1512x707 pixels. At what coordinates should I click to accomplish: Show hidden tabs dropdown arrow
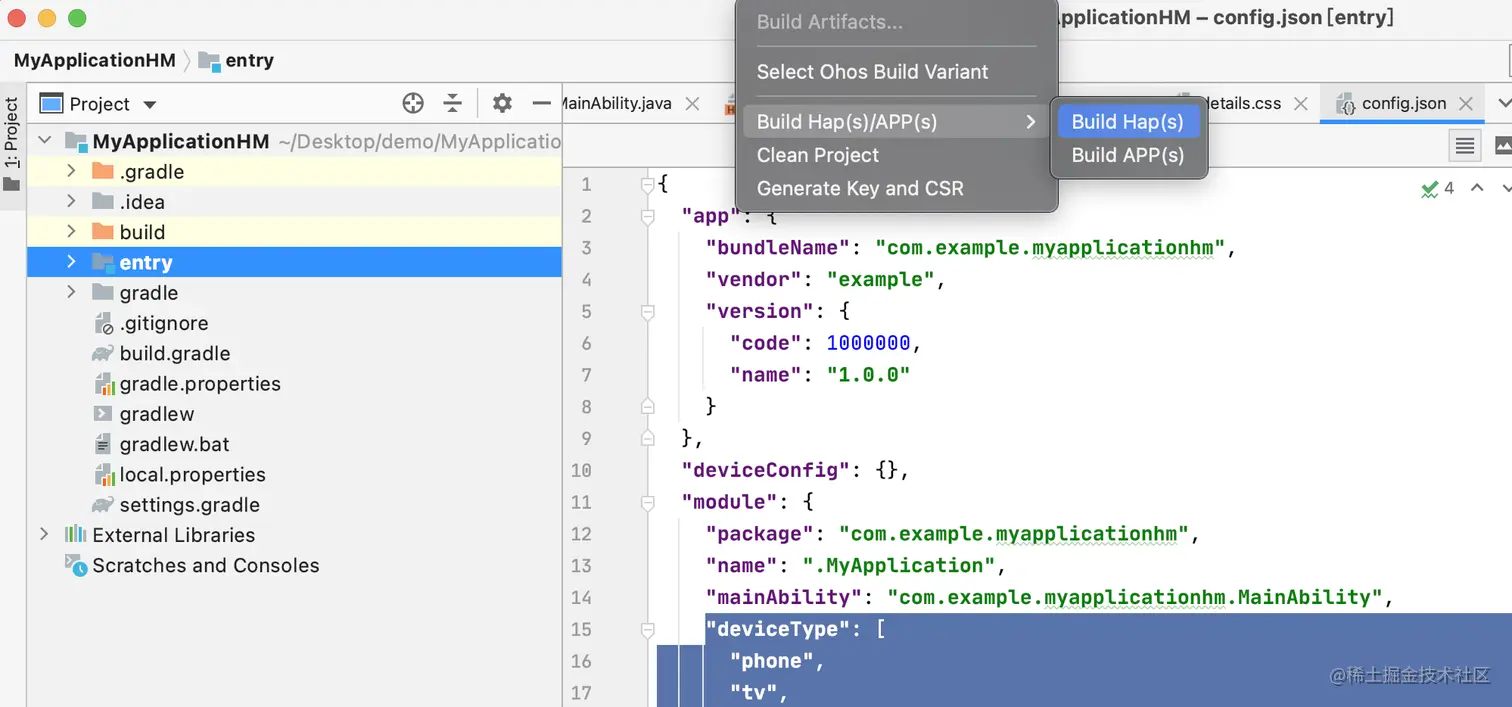tap(1503, 103)
